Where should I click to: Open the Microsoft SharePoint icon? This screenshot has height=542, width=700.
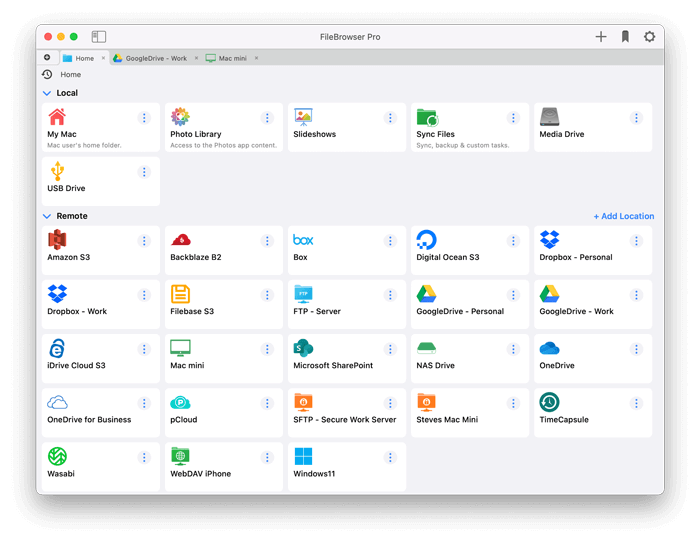[x=303, y=348]
